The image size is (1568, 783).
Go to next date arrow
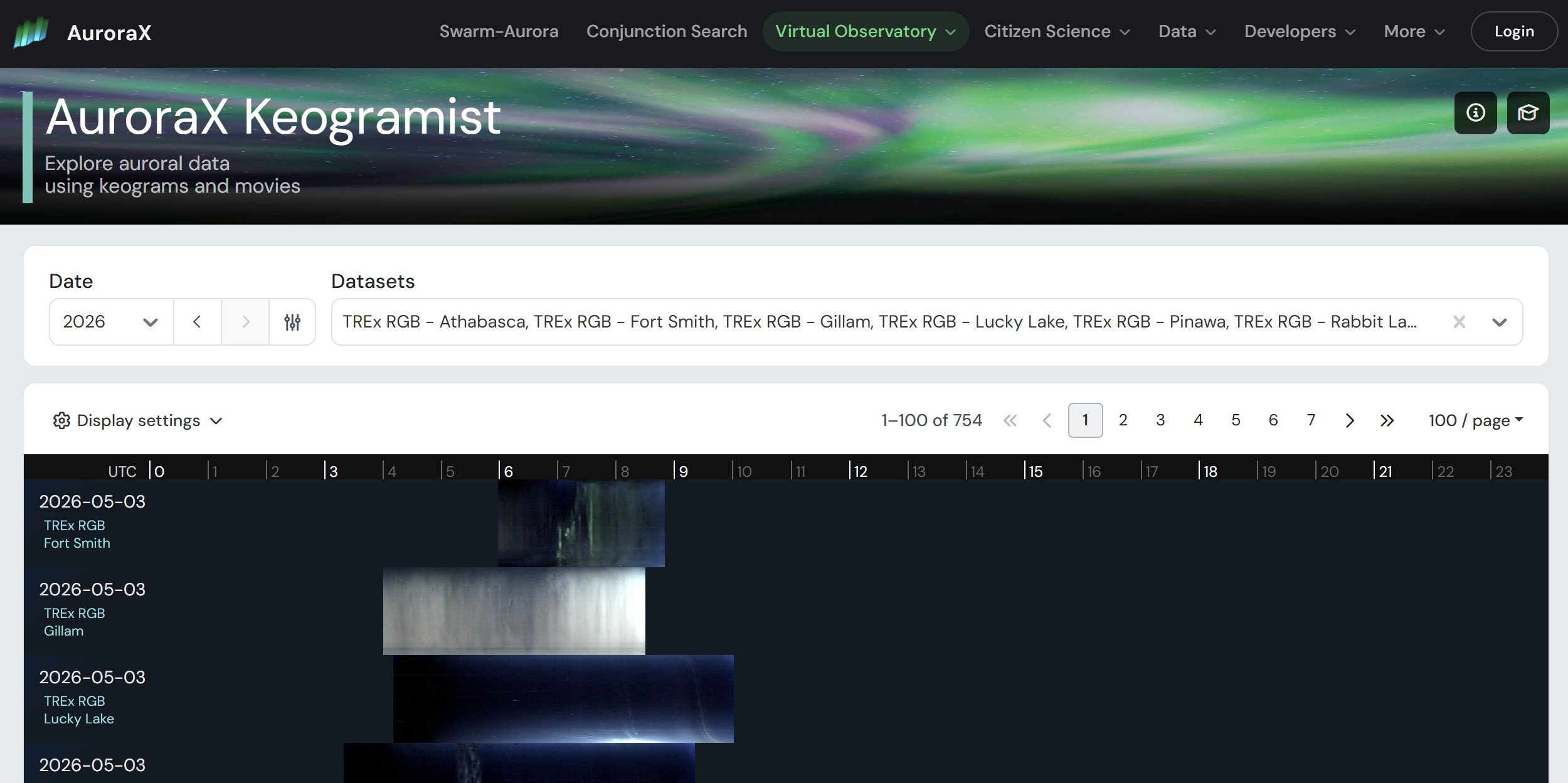tap(245, 322)
